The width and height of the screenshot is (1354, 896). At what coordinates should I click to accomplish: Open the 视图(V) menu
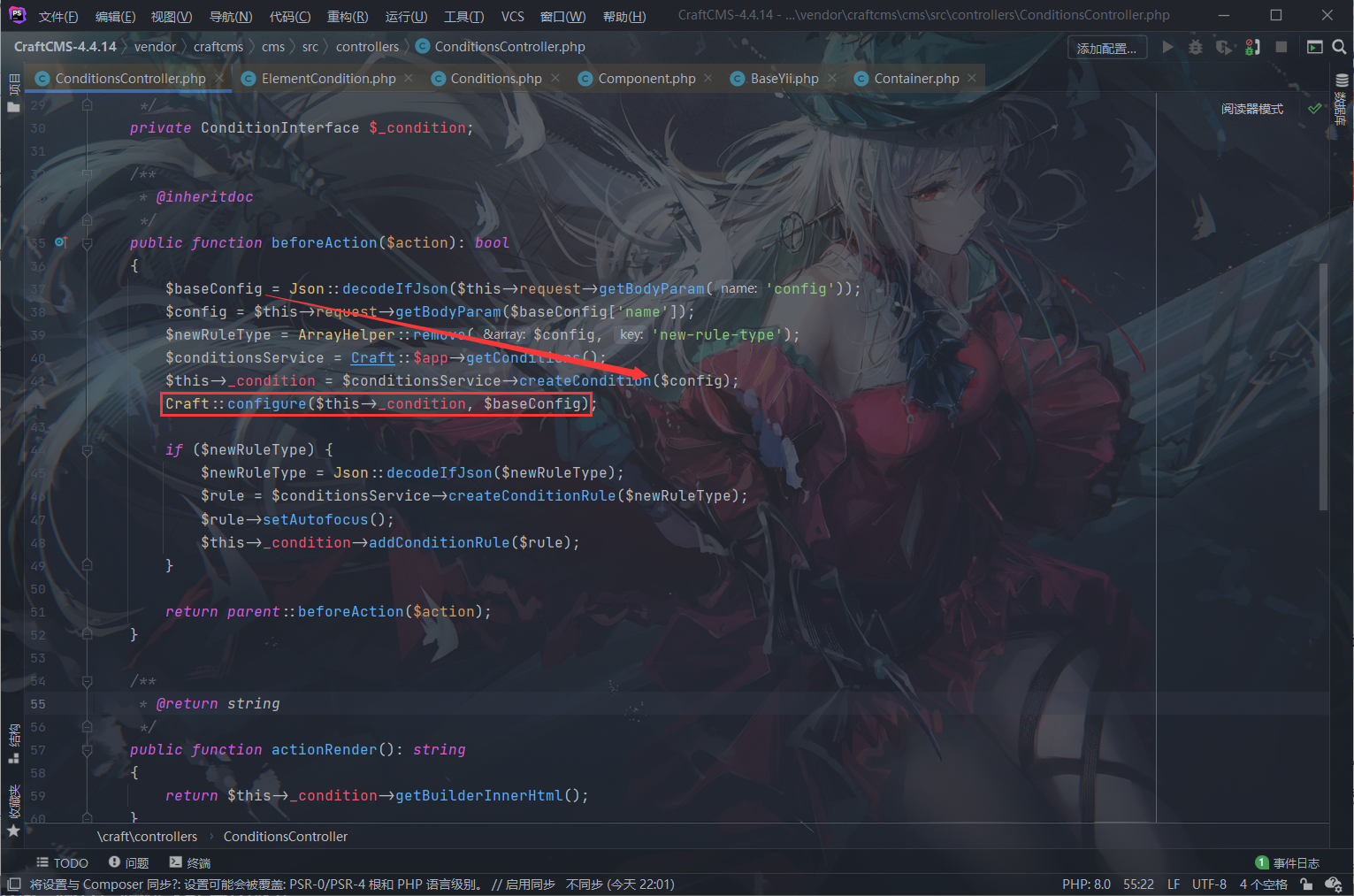(x=172, y=16)
